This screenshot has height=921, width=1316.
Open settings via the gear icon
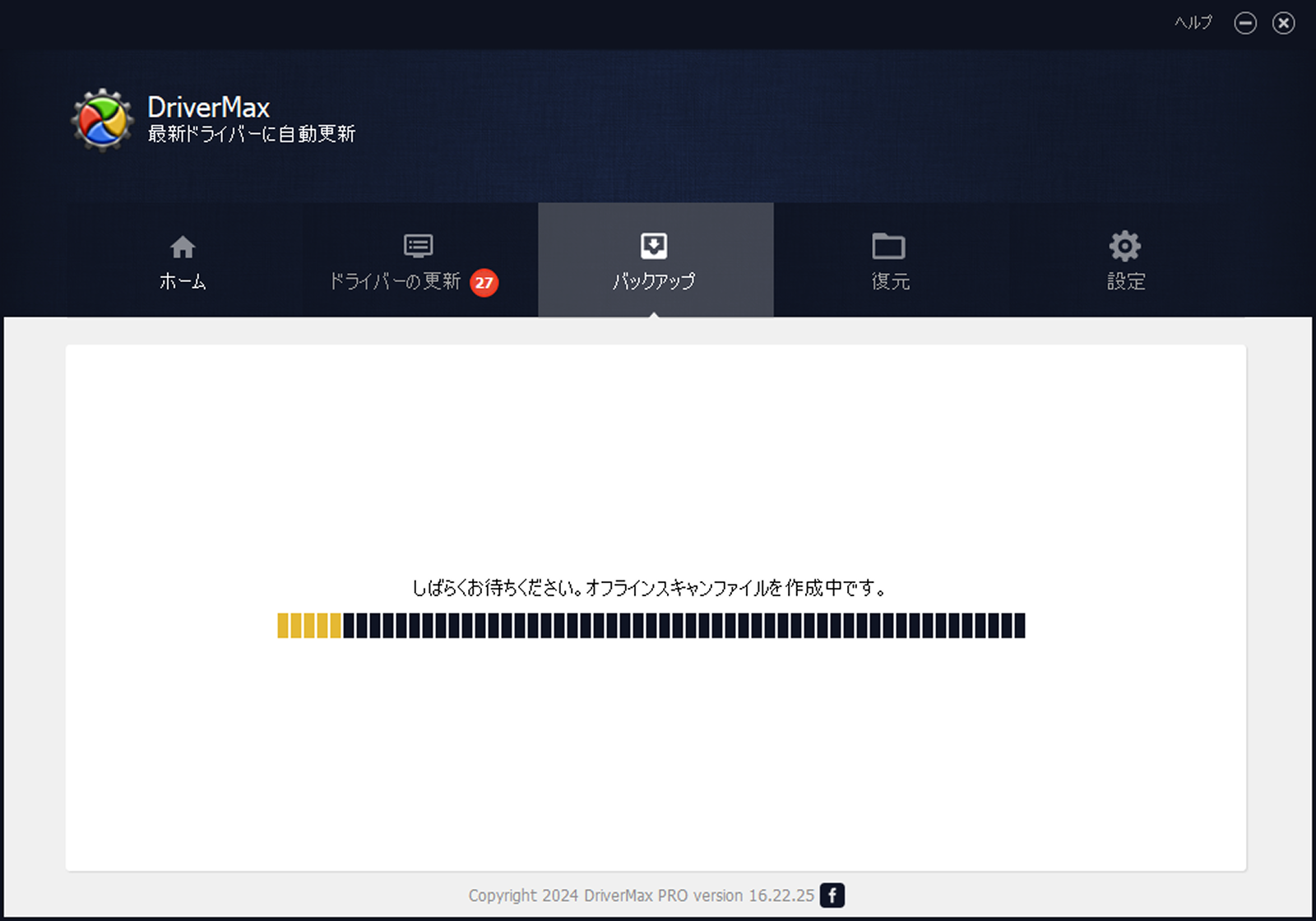pyautogui.click(x=1124, y=246)
